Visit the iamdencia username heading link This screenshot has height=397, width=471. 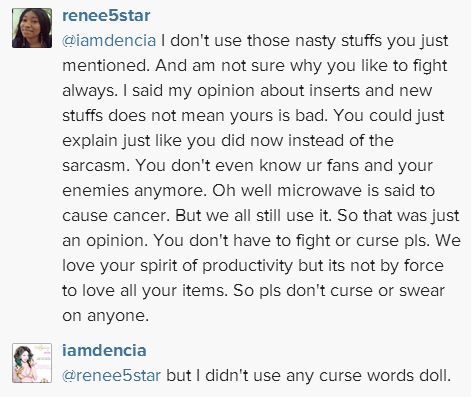104,350
